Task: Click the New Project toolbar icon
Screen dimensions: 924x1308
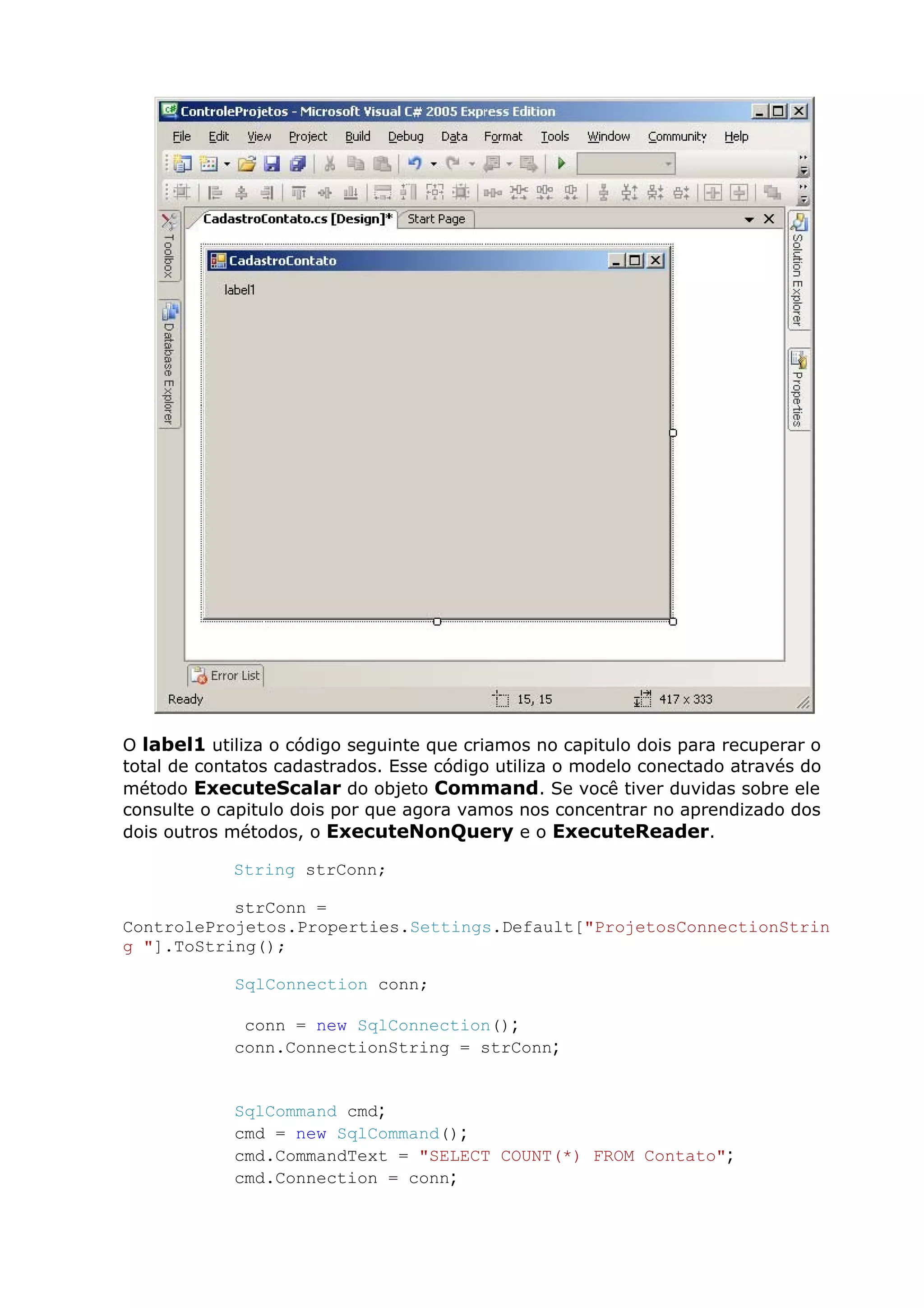Action: (x=182, y=164)
